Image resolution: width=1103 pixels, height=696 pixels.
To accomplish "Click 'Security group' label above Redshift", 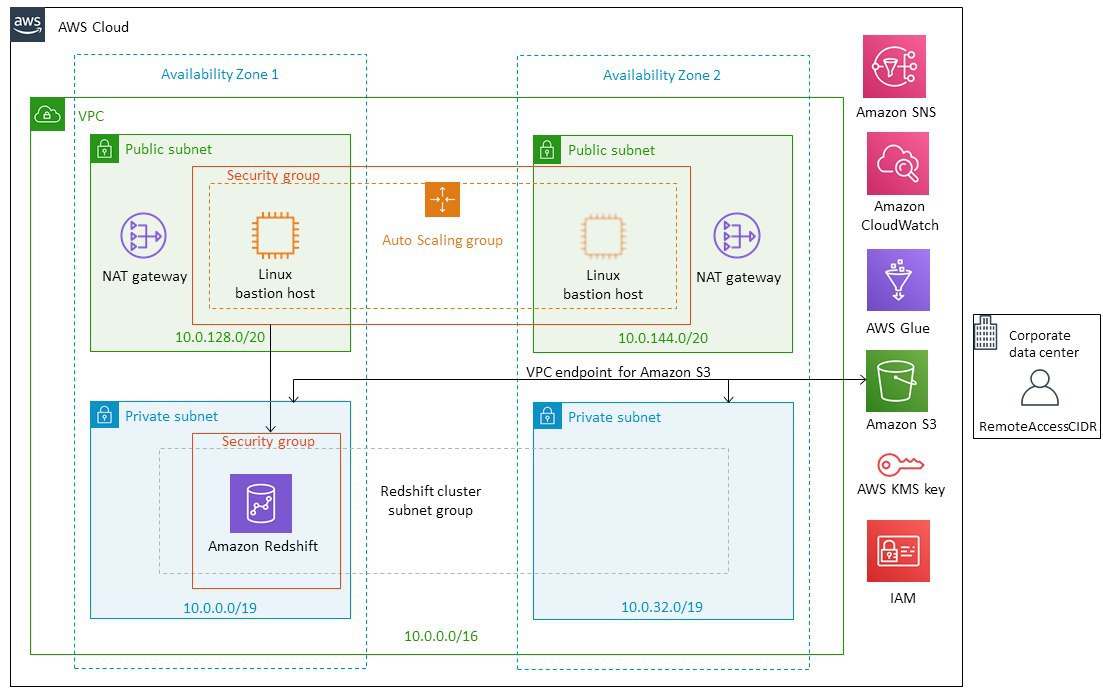I will pyautogui.click(x=268, y=441).
